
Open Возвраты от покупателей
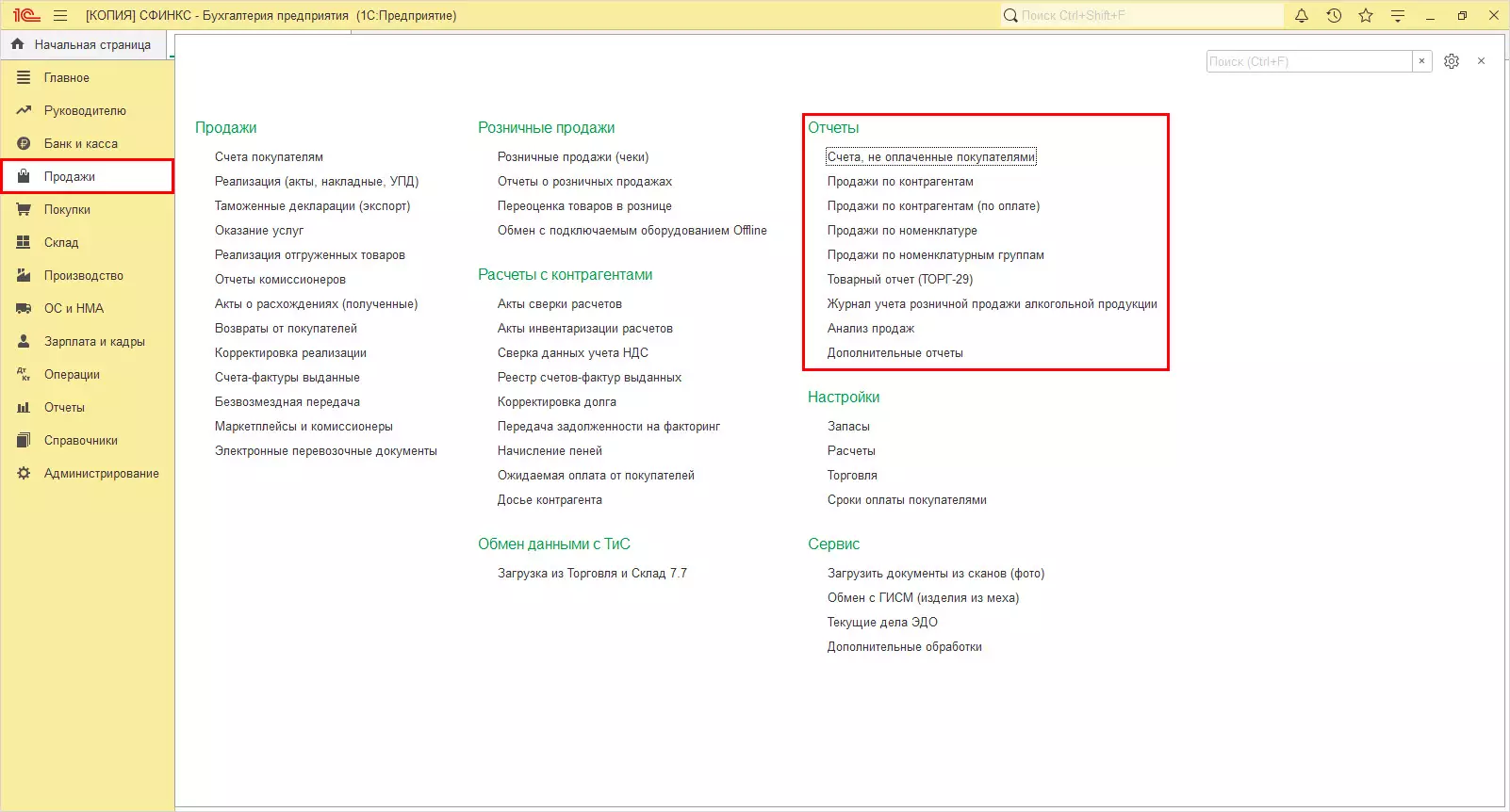(286, 328)
